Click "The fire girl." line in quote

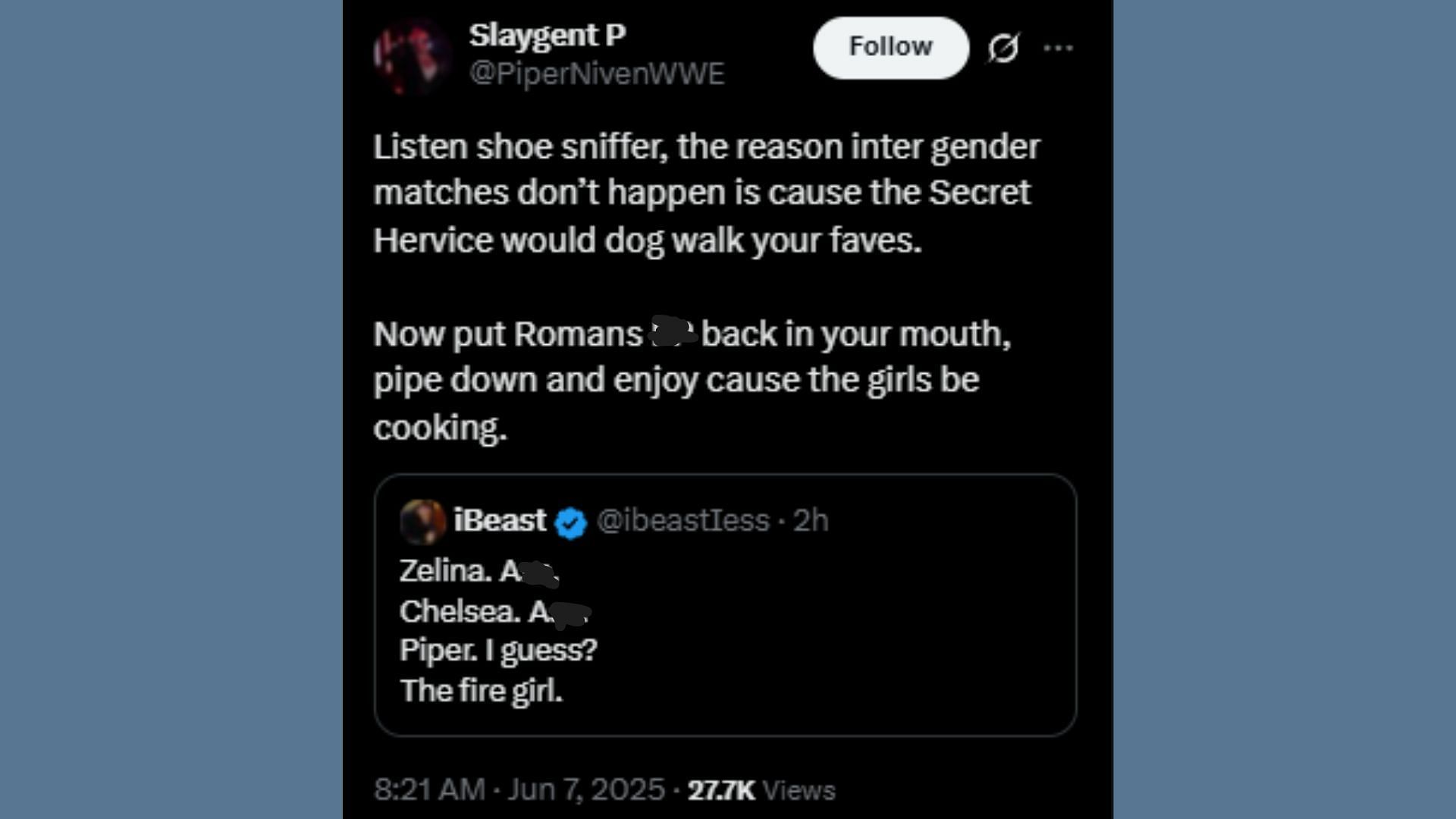(481, 691)
